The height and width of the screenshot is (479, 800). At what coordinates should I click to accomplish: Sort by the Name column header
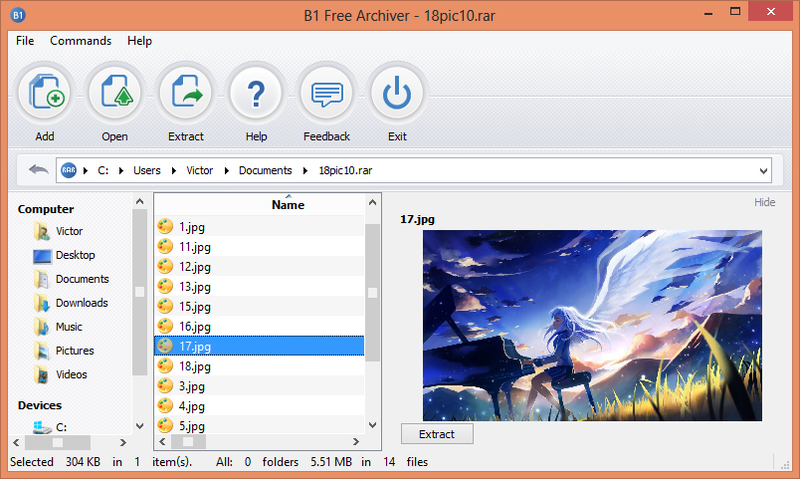coord(288,205)
